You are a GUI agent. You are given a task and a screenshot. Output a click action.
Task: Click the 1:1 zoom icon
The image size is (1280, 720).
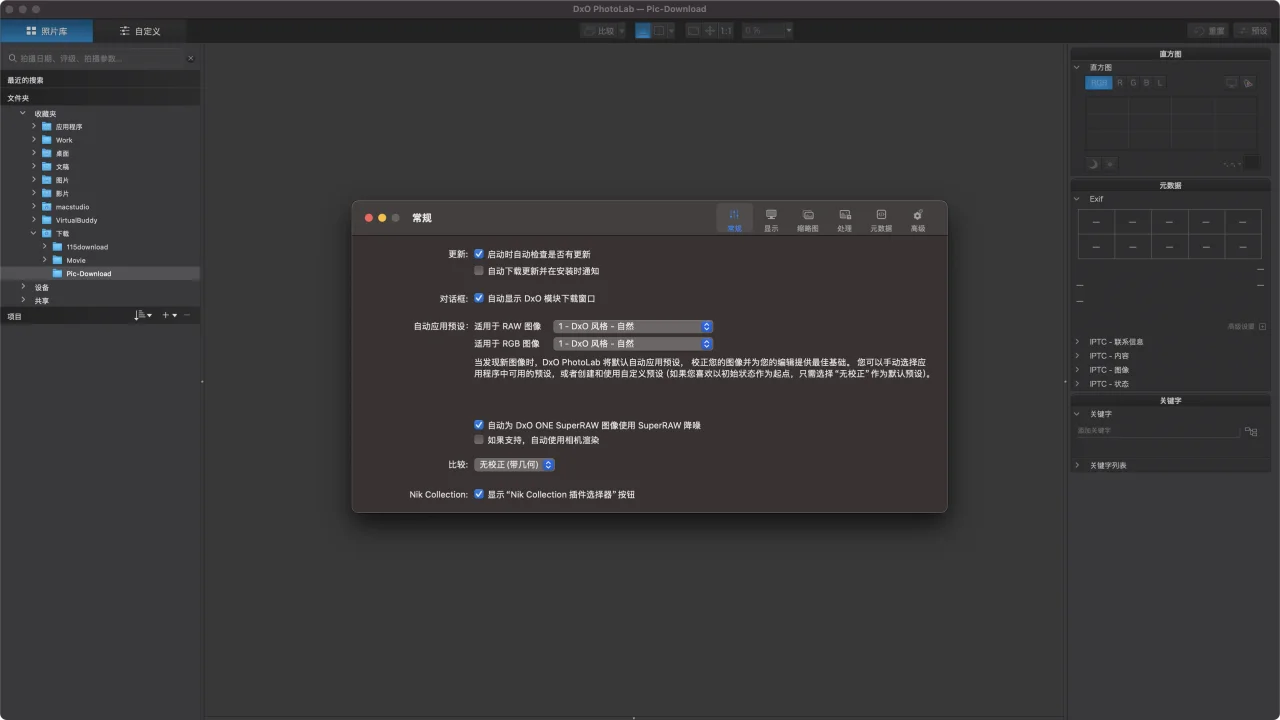click(x=726, y=31)
